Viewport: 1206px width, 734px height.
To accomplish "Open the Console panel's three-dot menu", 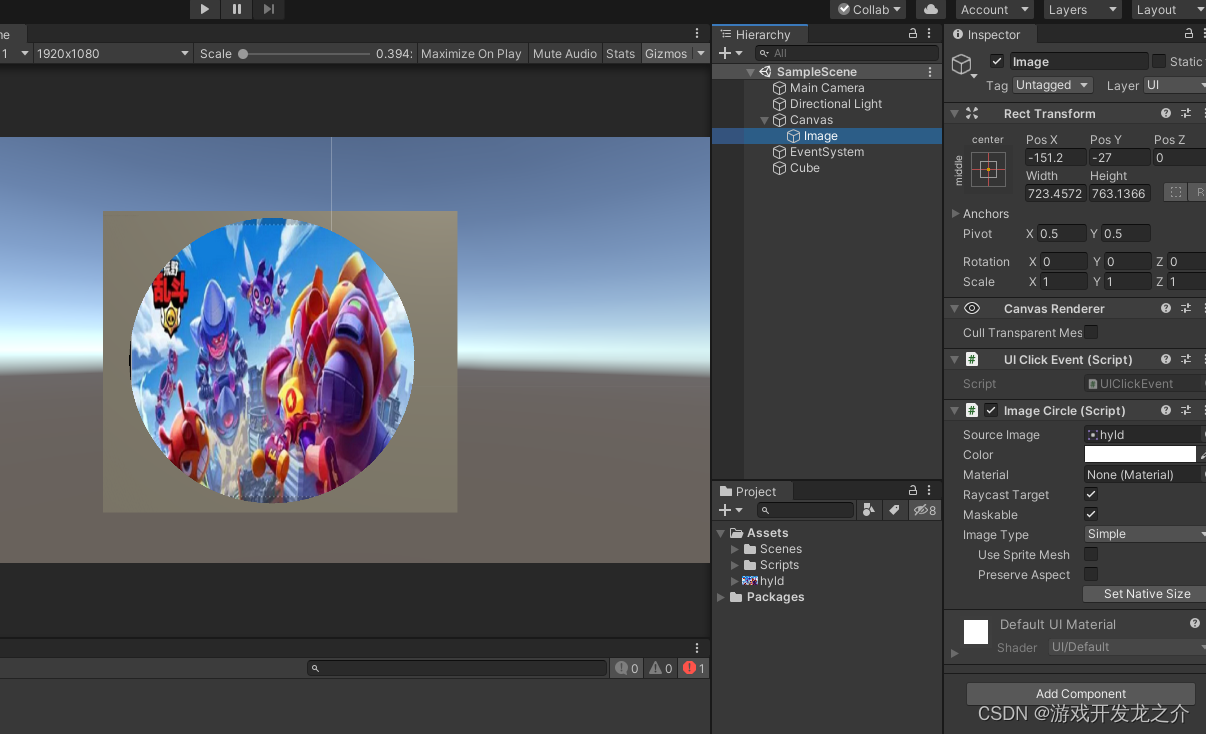I will [x=698, y=648].
